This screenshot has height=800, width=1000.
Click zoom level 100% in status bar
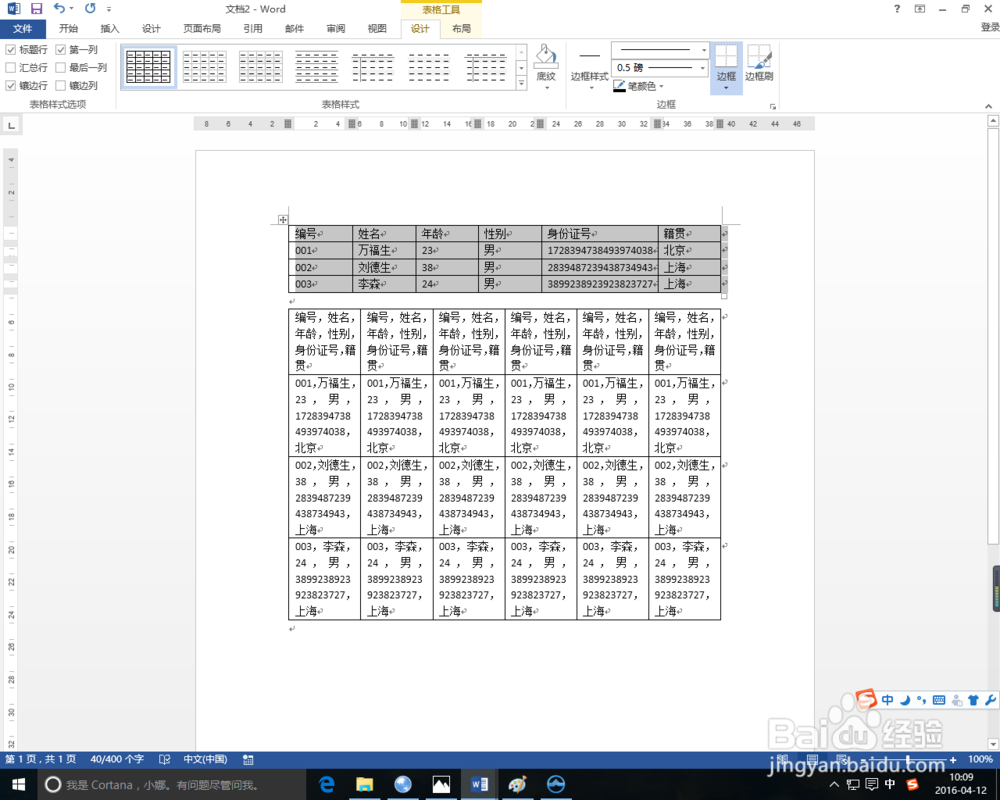click(x=980, y=759)
